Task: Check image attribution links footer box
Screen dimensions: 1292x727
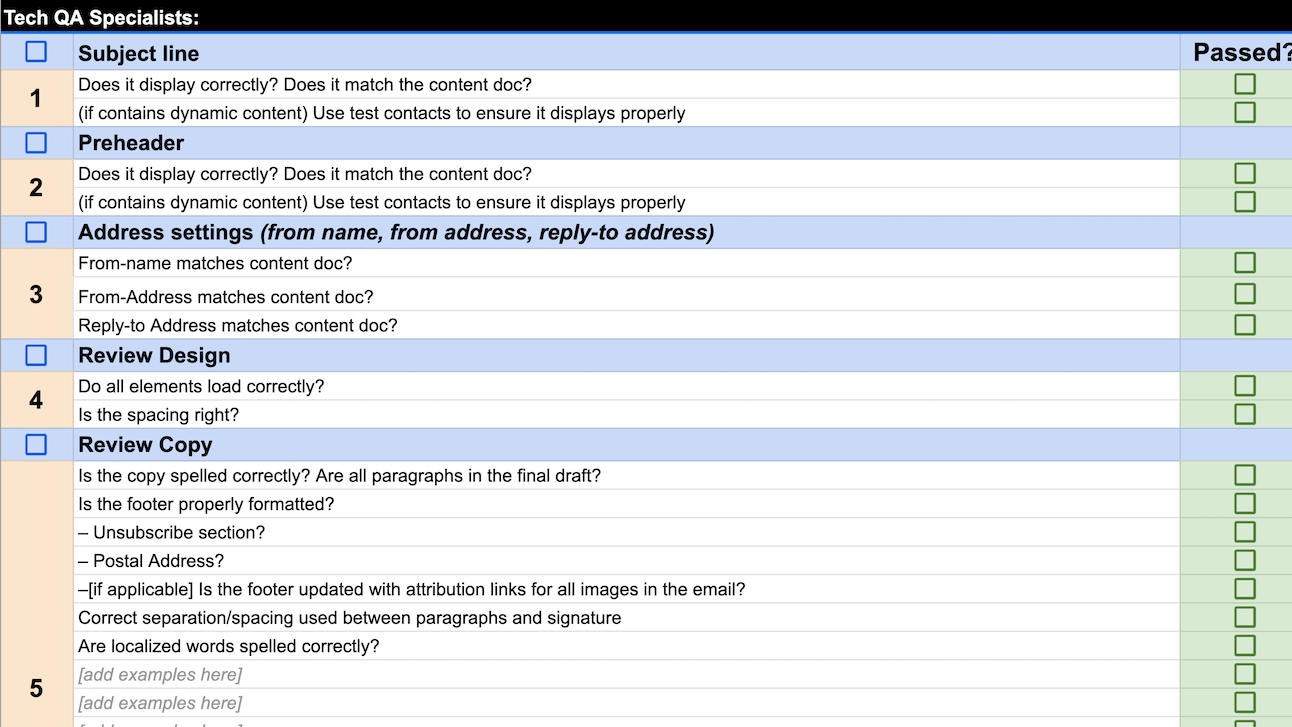Action: [x=1245, y=589]
